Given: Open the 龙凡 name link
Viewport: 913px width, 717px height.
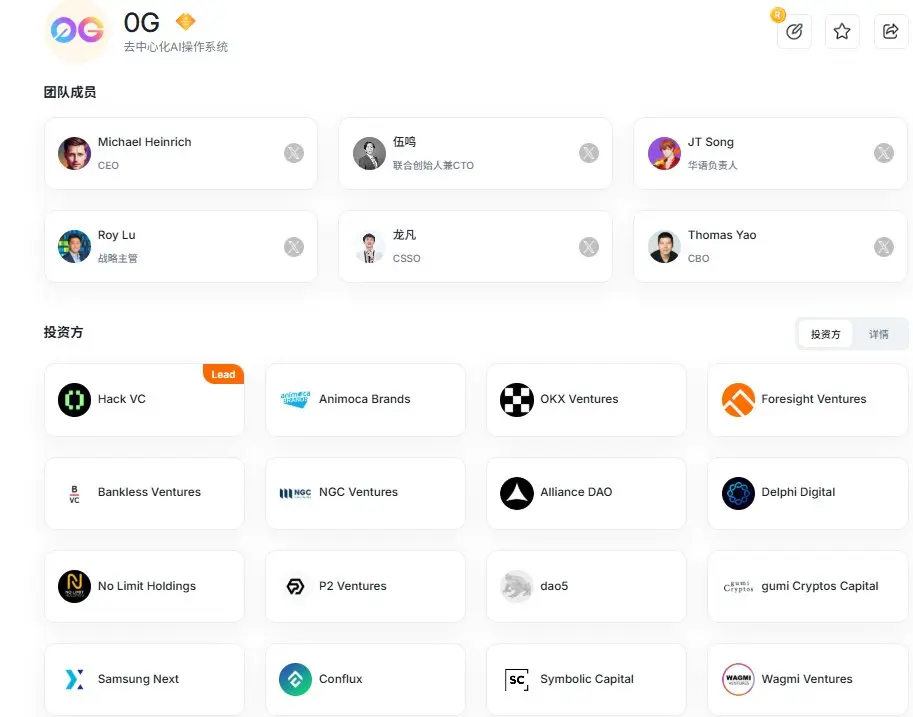Looking at the screenshot, I should tap(404, 235).
